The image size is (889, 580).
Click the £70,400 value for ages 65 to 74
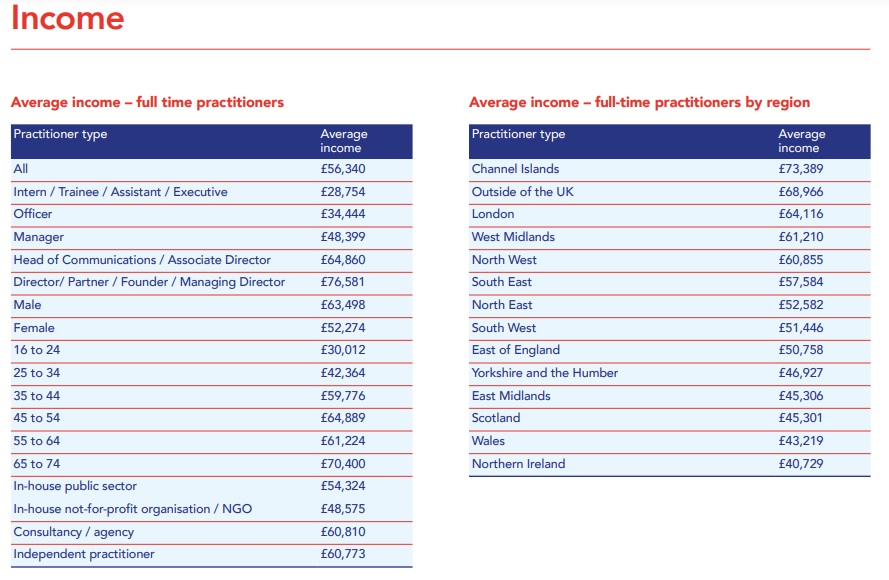[343, 464]
